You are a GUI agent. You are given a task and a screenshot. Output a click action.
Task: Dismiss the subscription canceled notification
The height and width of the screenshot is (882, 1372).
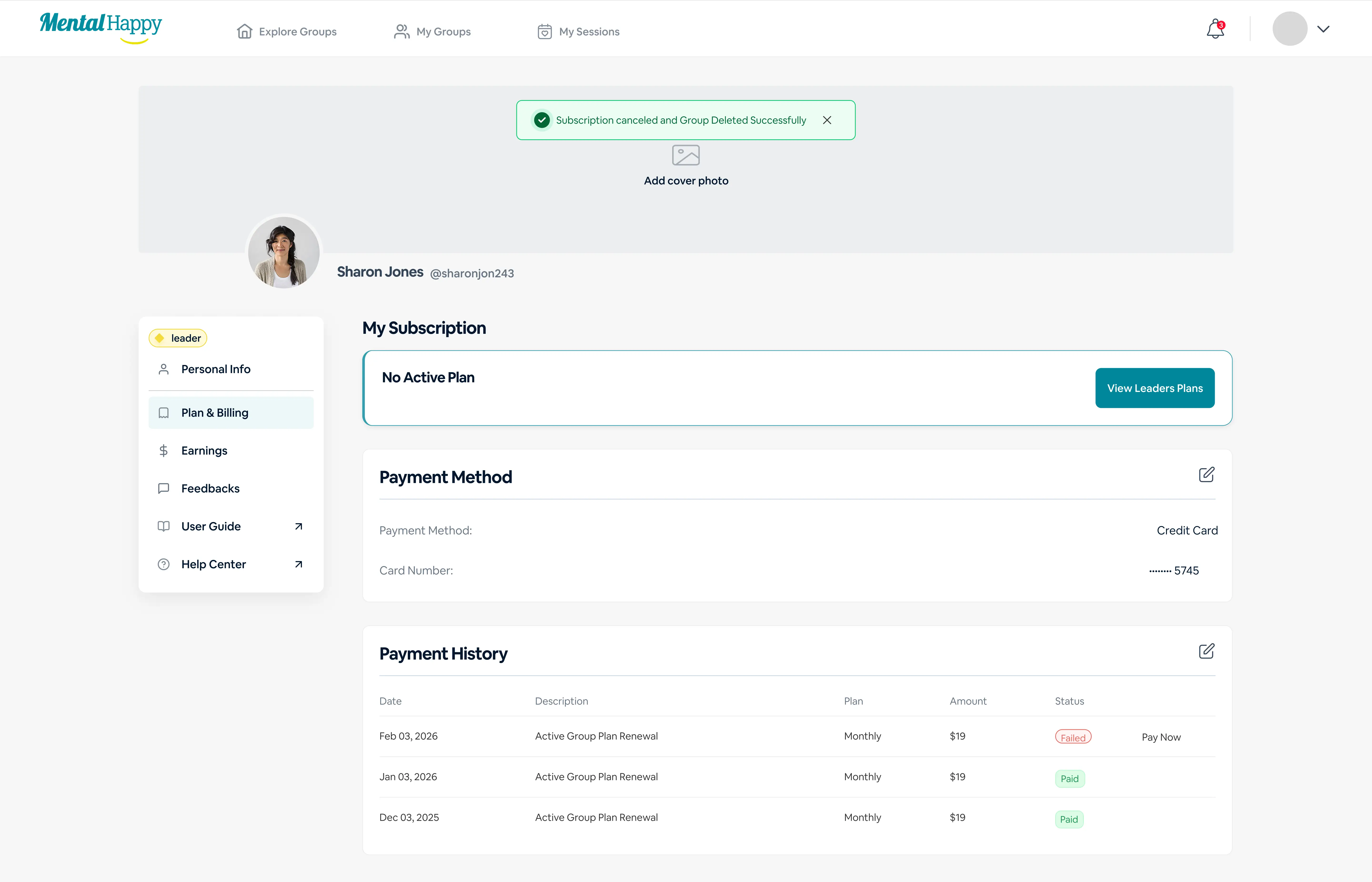click(827, 120)
